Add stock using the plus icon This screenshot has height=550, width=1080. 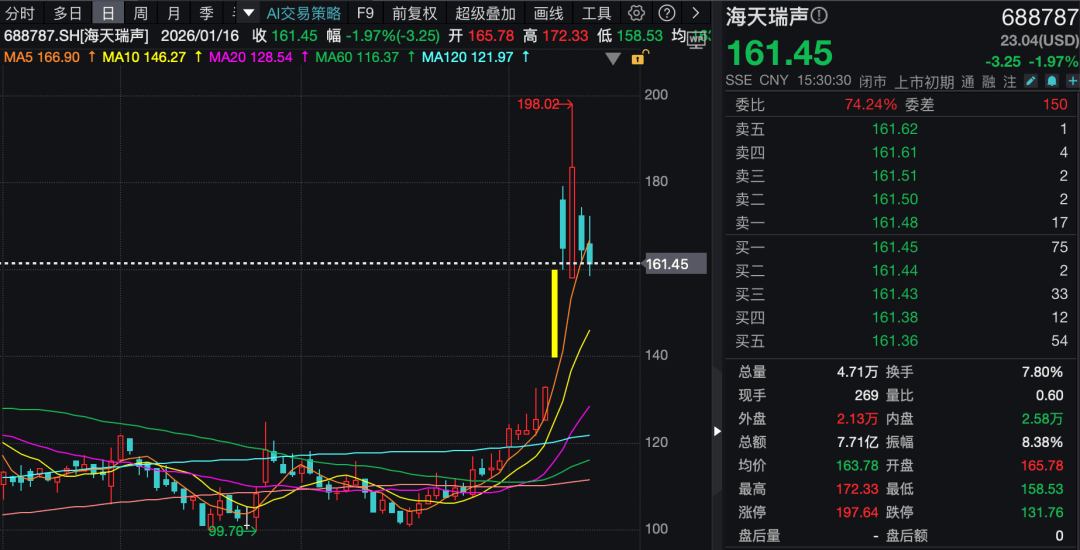[1071, 80]
